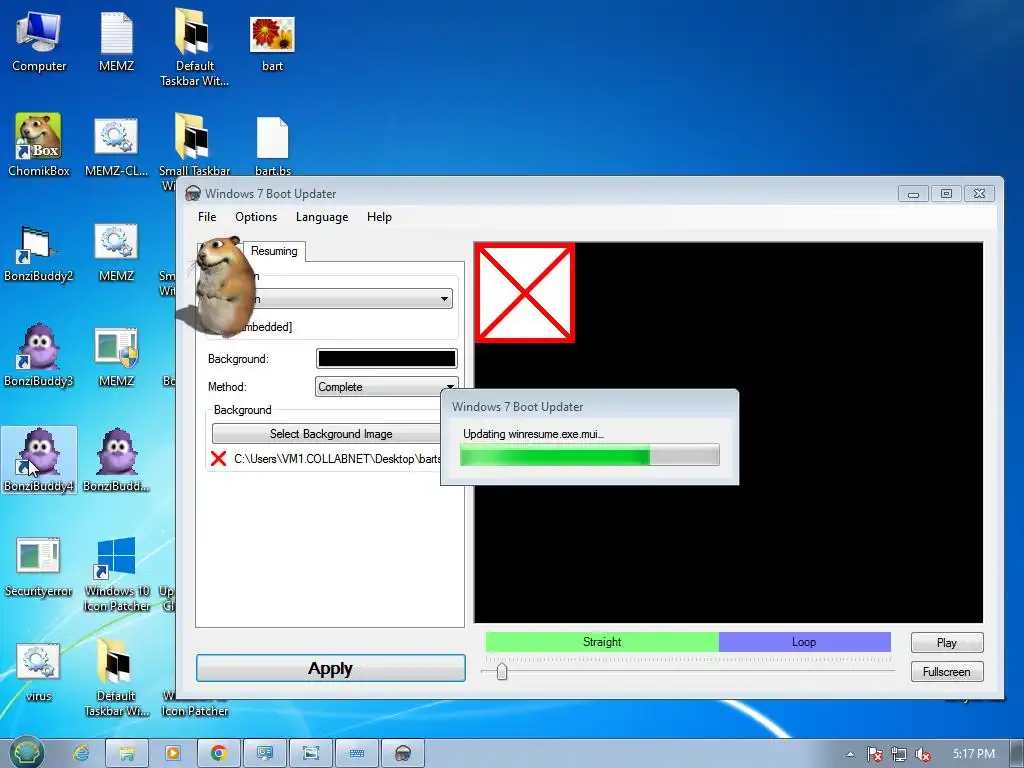This screenshot has height=768, width=1024.
Task: Open the Start menu orb
Action: tap(27, 752)
